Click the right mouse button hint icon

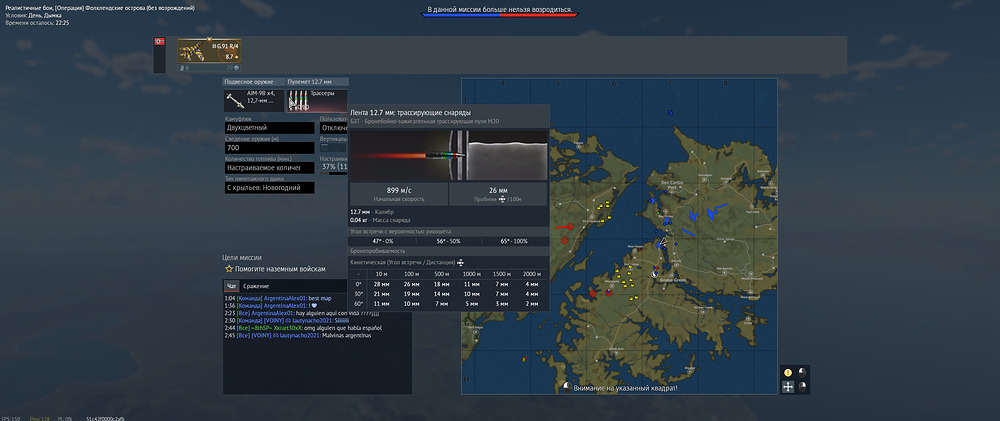click(802, 386)
